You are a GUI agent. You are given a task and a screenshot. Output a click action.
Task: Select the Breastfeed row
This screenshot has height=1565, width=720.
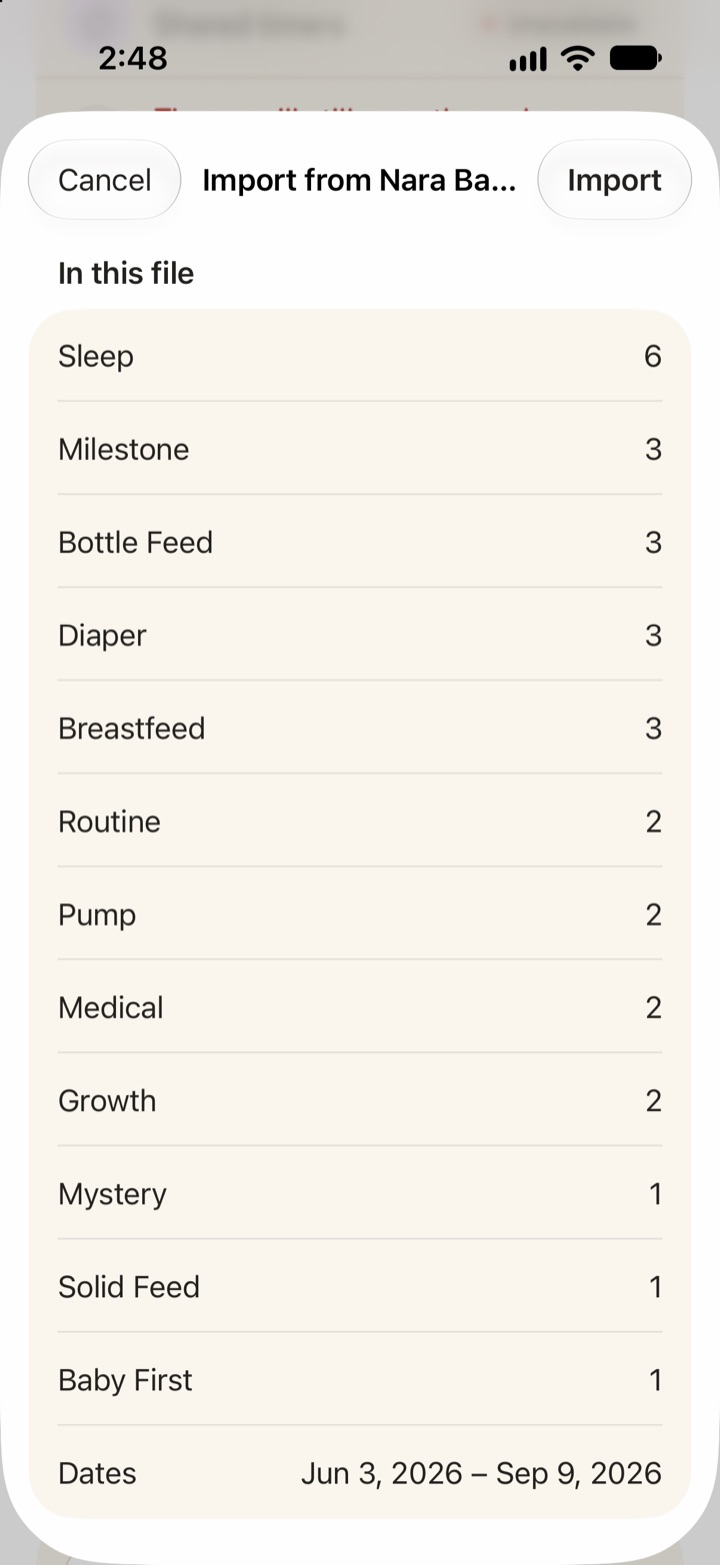[360, 728]
